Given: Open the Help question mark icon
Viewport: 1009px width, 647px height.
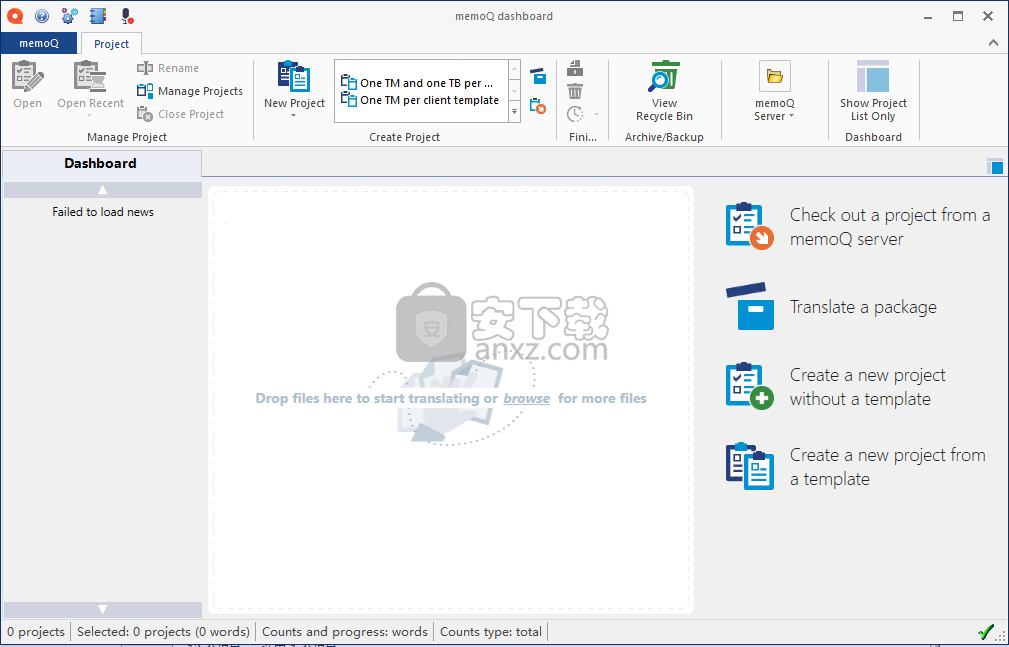Looking at the screenshot, I should 42,15.
